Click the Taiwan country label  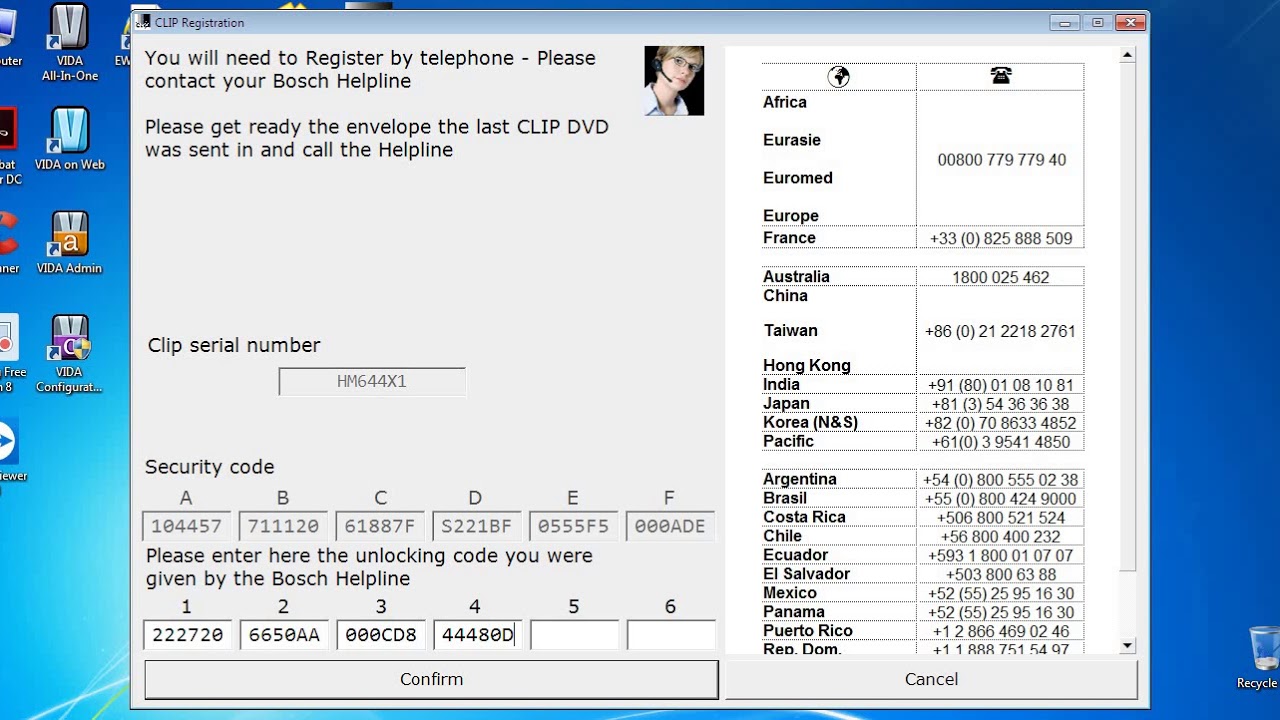(x=791, y=330)
